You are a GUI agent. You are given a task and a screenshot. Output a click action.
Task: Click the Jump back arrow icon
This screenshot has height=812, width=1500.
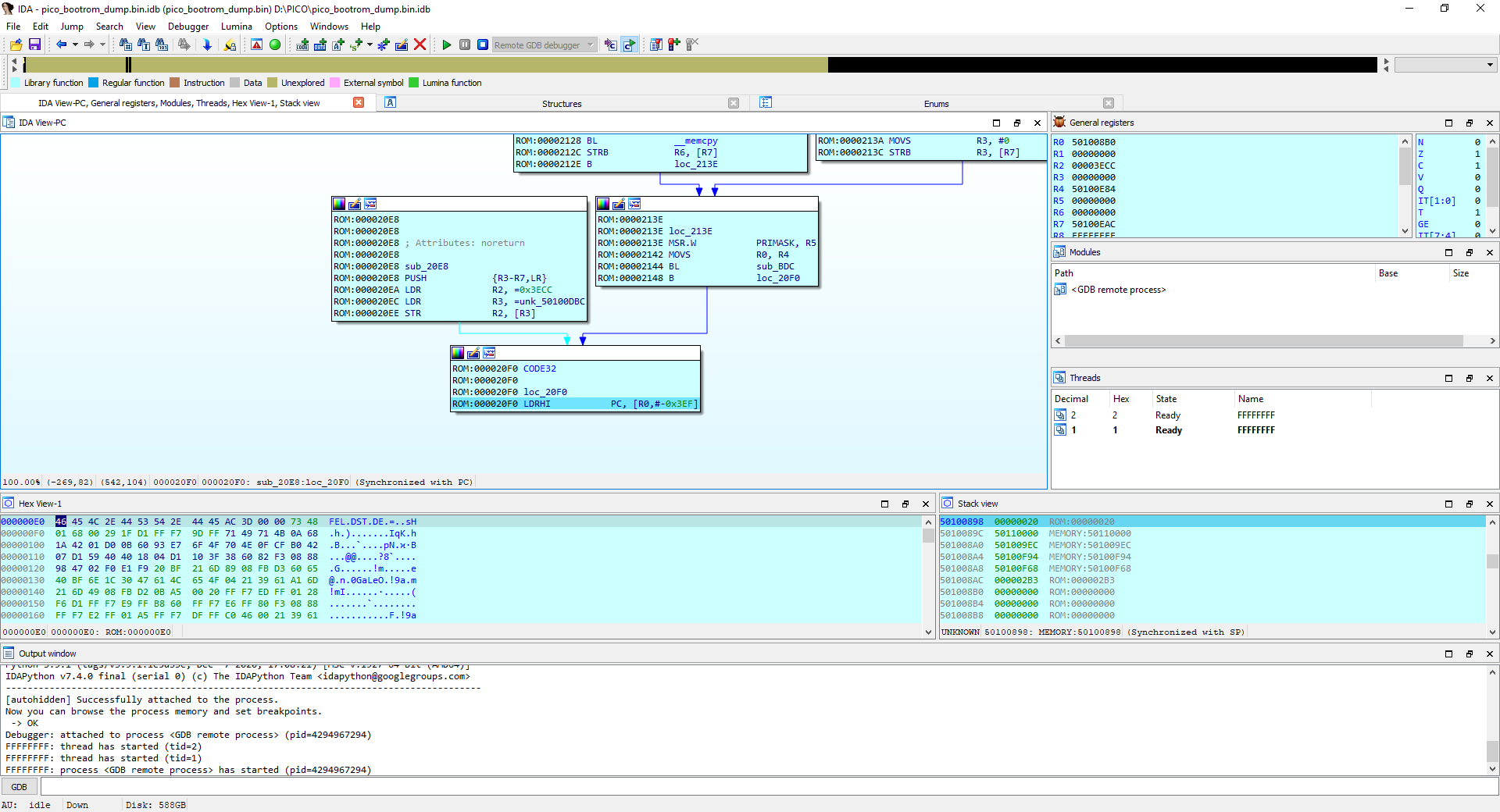point(61,45)
